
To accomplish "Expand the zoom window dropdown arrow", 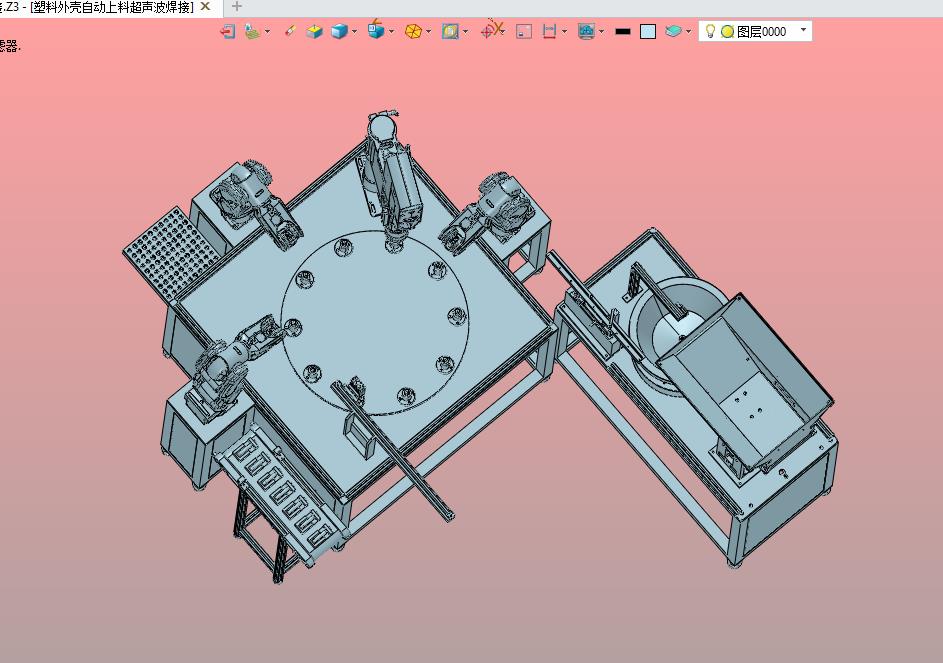I will pyautogui.click(x=465, y=32).
